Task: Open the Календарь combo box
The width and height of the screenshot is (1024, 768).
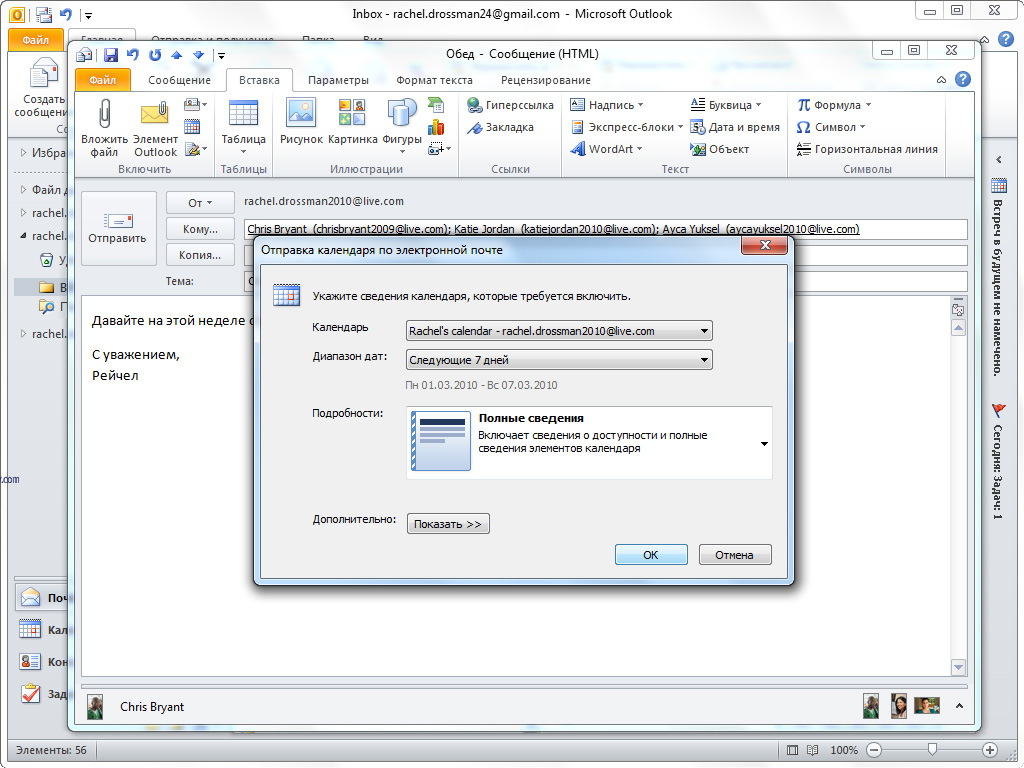Action: point(559,330)
